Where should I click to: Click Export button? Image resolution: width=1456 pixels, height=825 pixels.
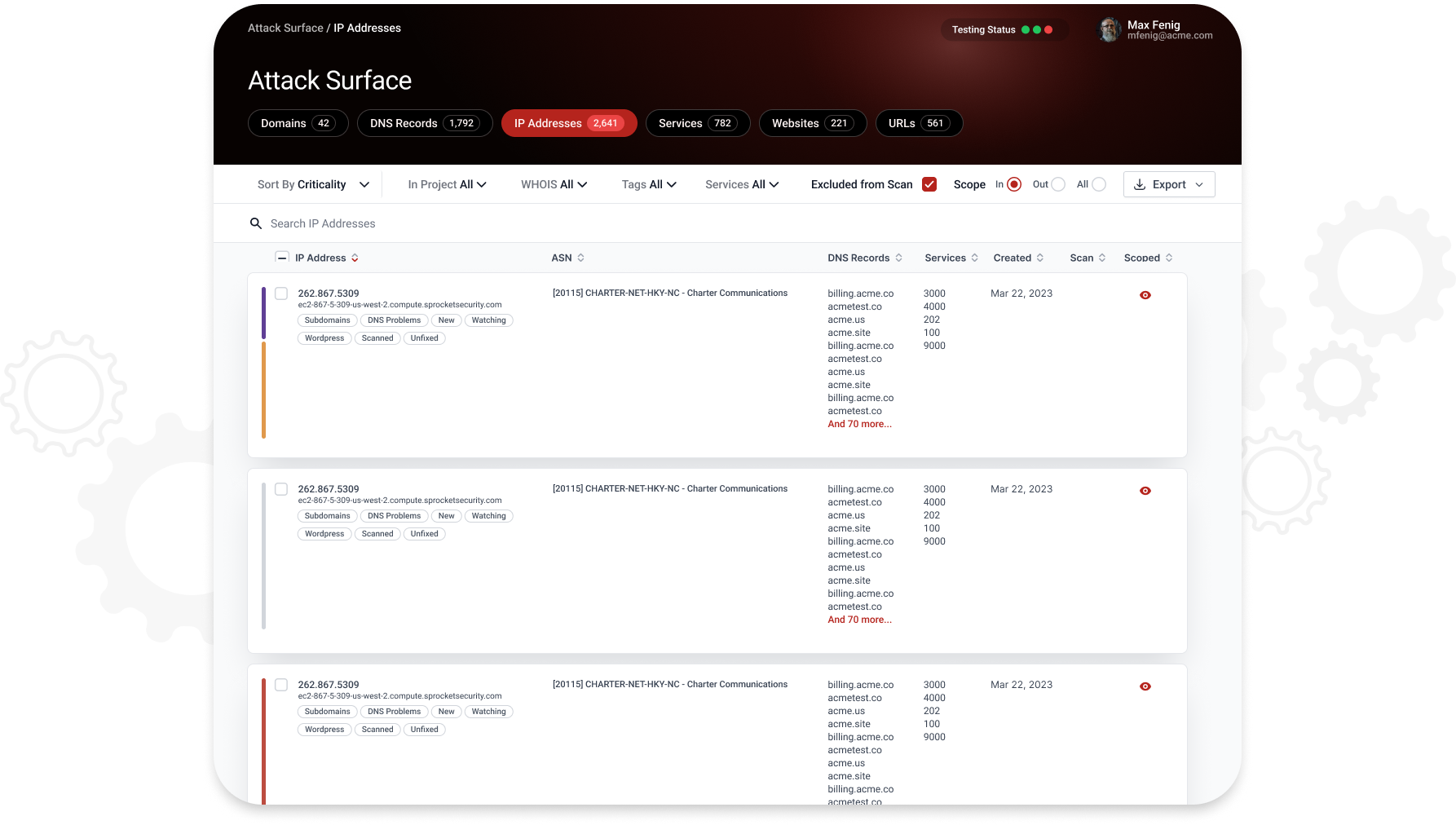pyautogui.click(x=1169, y=184)
